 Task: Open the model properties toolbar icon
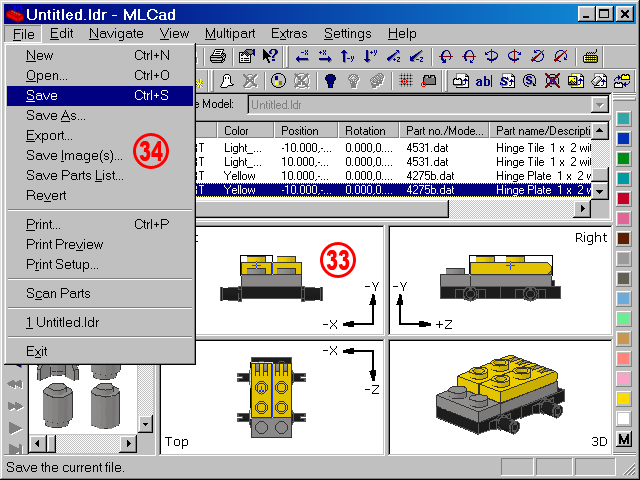[x=247, y=56]
